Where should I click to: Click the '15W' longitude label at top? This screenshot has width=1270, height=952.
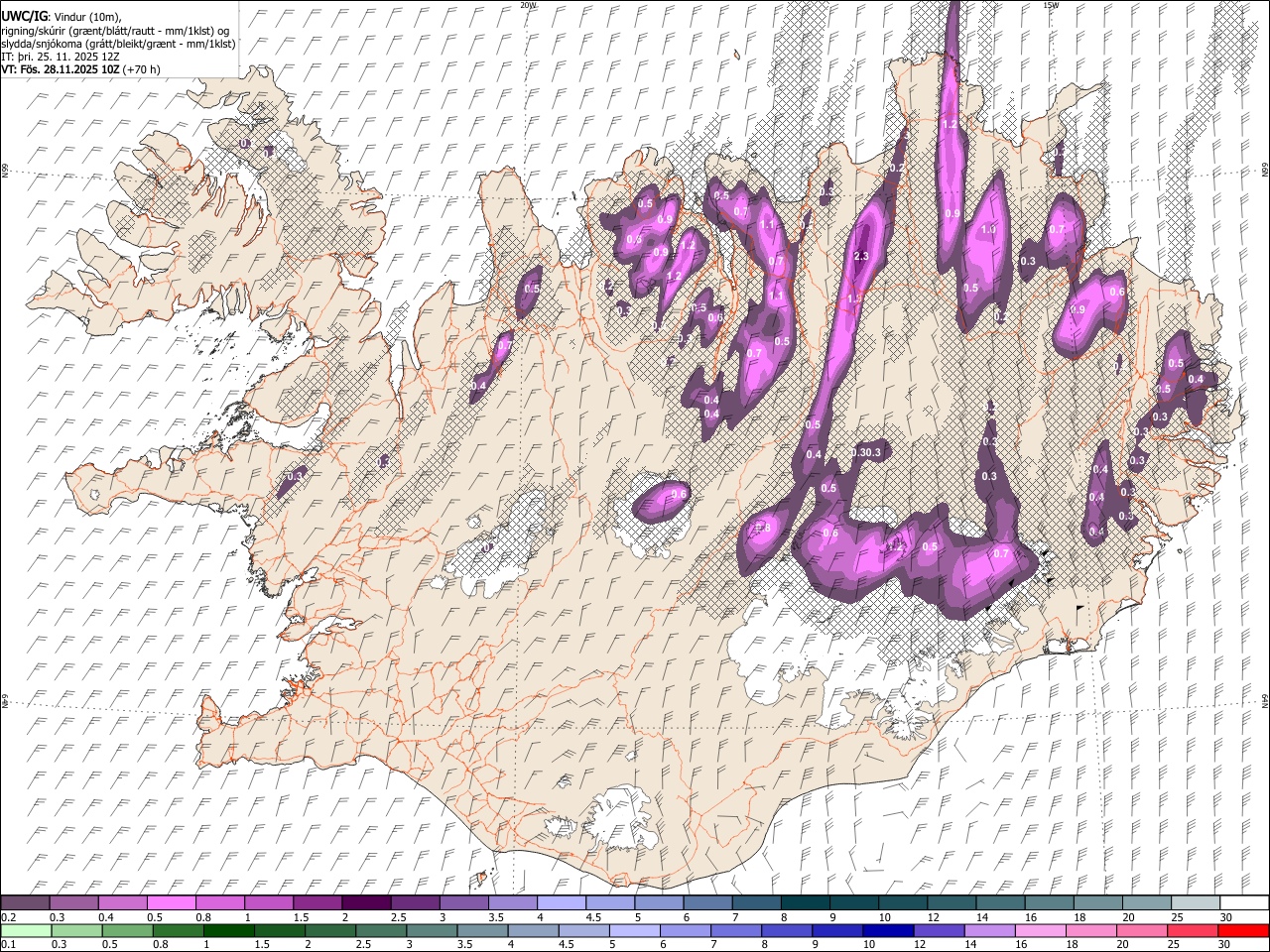pyautogui.click(x=1051, y=5)
